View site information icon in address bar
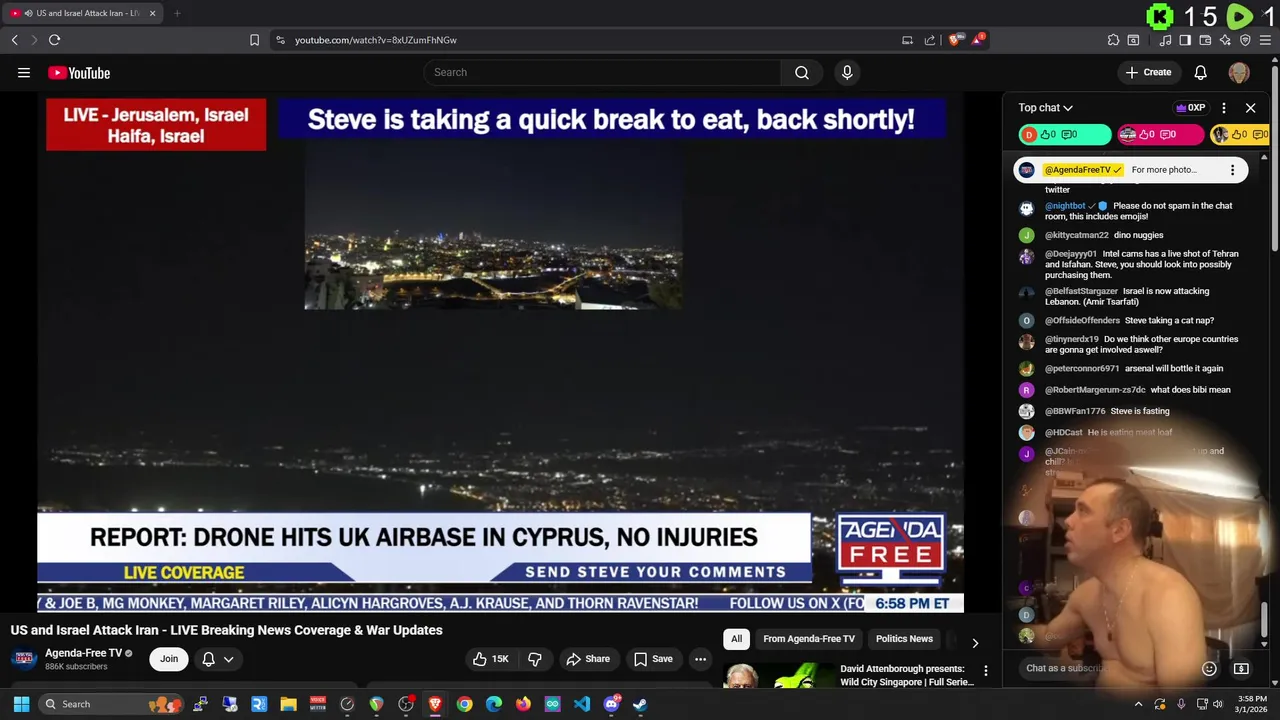This screenshot has width=1280, height=720. (280, 40)
